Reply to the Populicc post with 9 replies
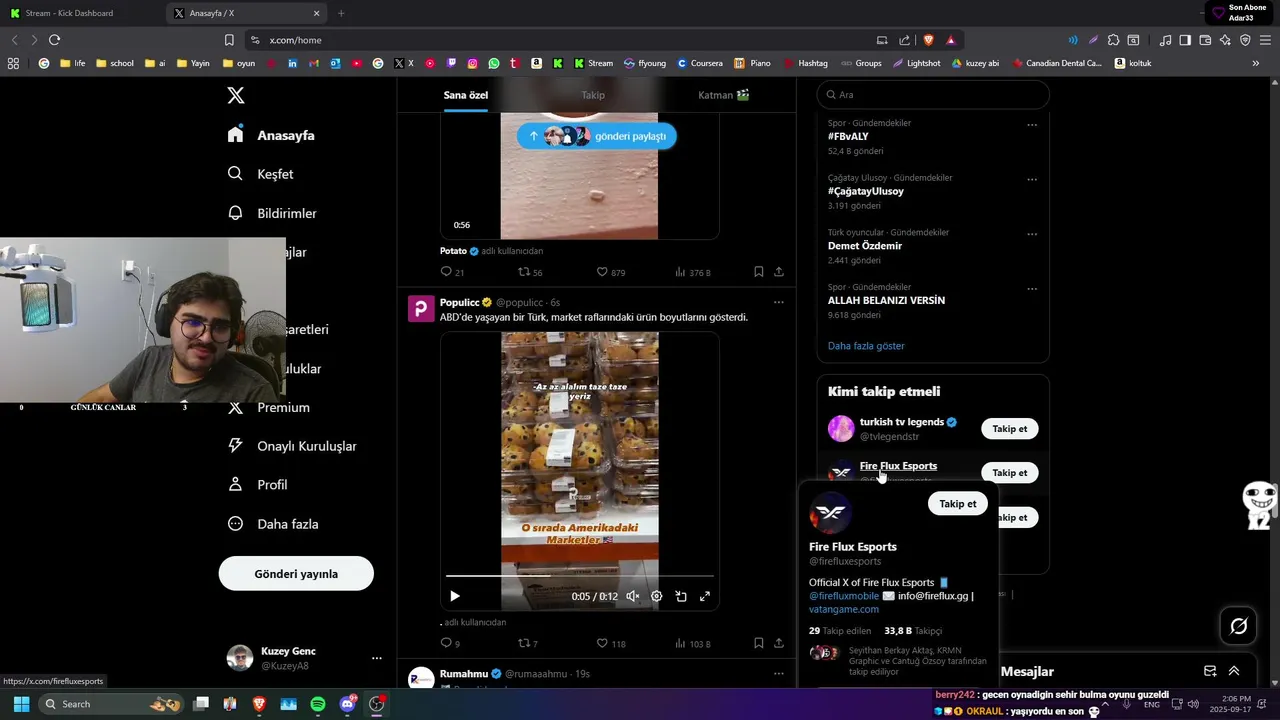Screen dimensions: 1280x720 (x=451, y=644)
